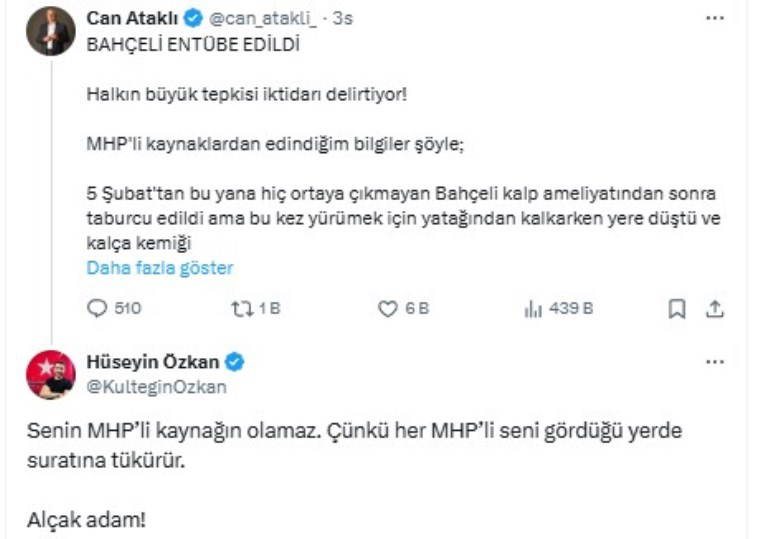Bookmark Can Ataklı's tweet

point(677,309)
